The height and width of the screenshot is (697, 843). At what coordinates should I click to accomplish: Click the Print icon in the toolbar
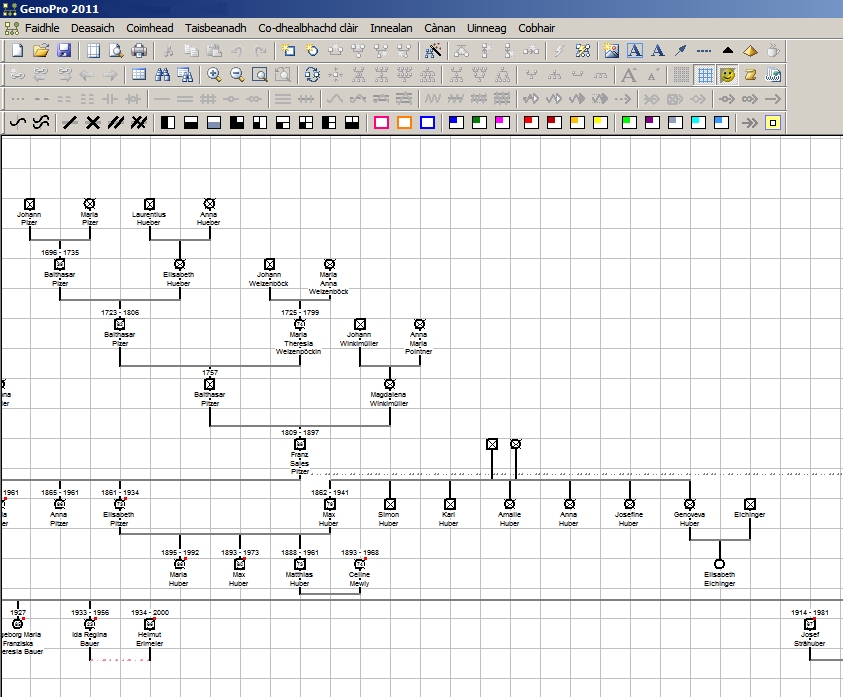(139, 50)
